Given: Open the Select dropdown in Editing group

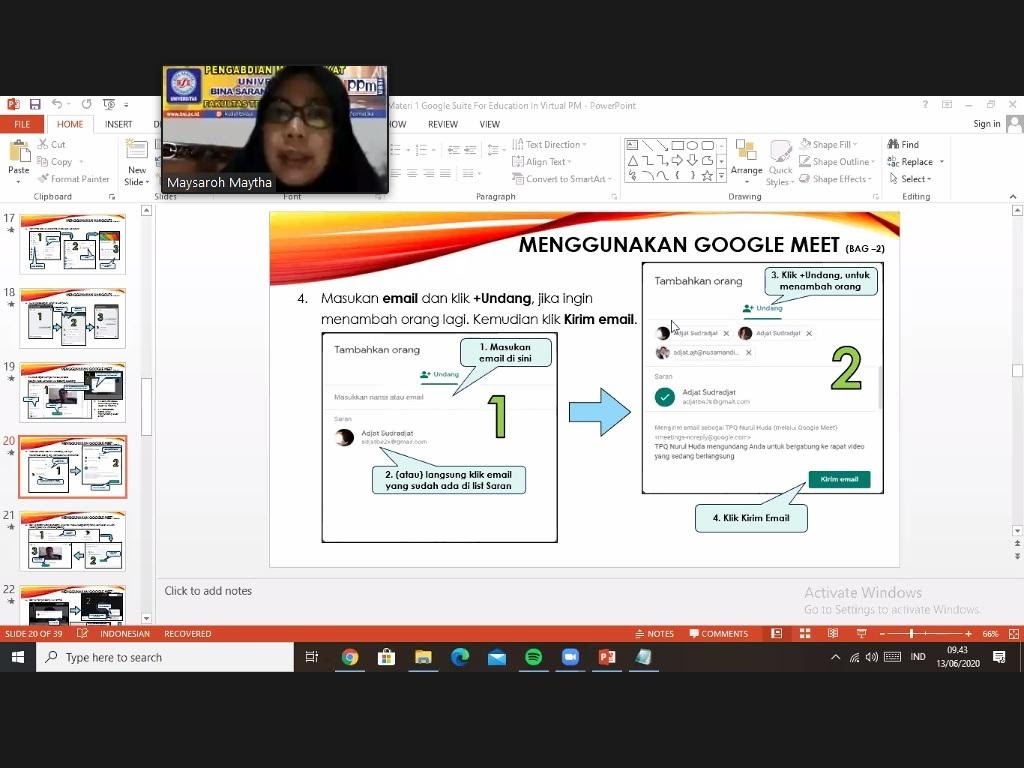Looking at the screenshot, I should (x=910, y=179).
